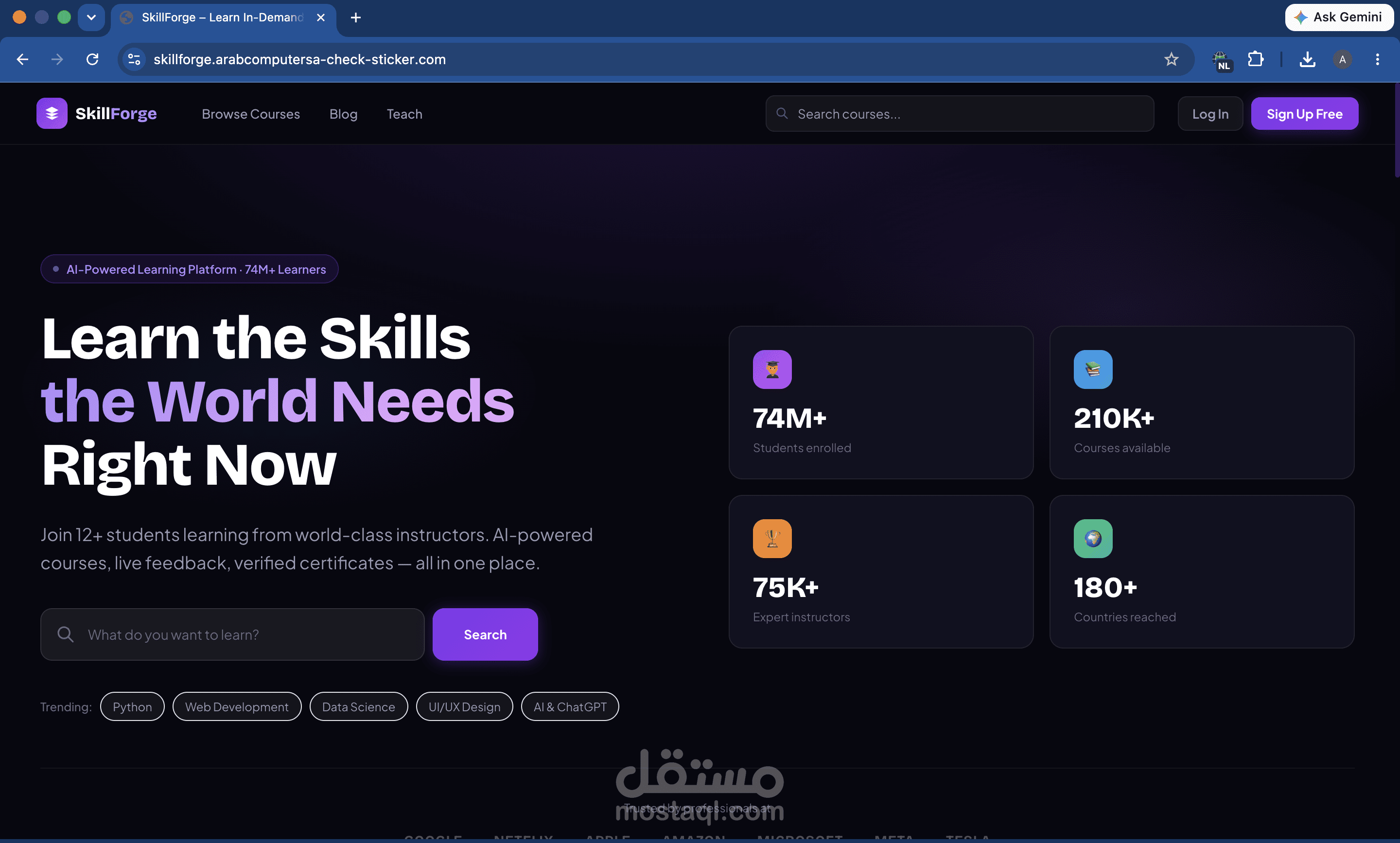Click the macOS green maximize button
This screenshot has height=843, width=1400.
click(x=64, y=18)
